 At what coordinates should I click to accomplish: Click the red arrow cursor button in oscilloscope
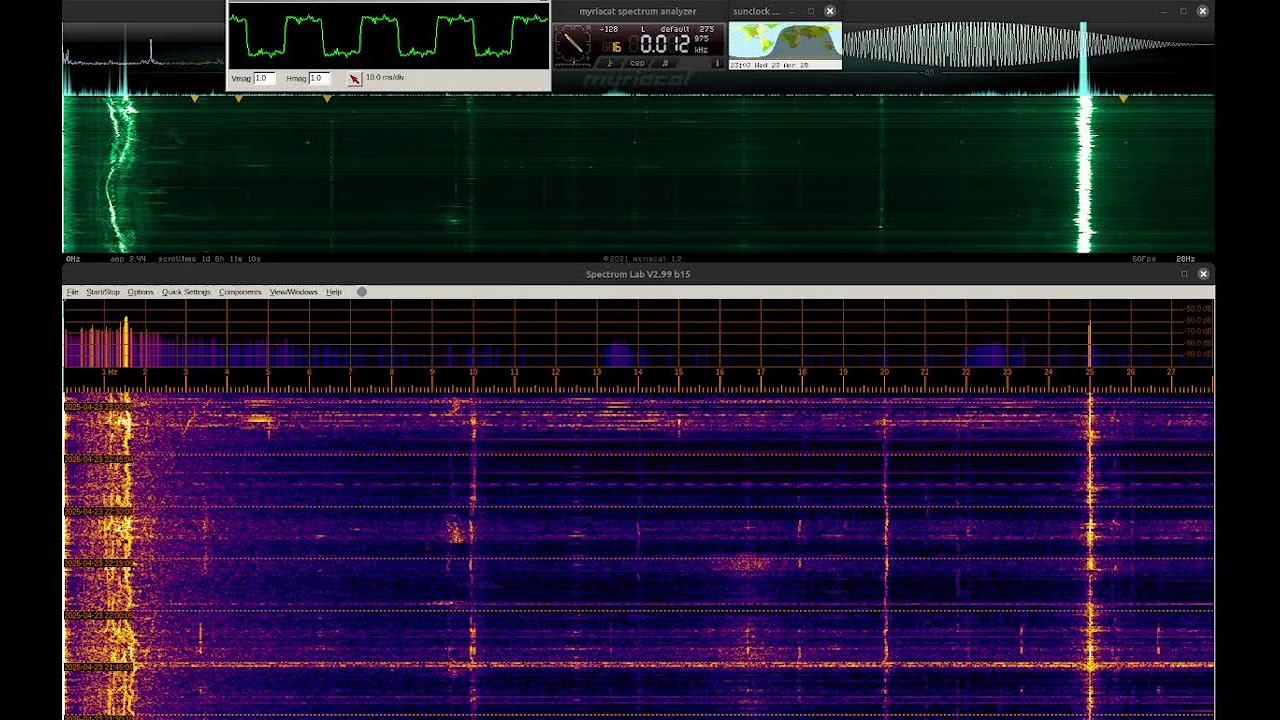pyautogui.click(x=354, y=79)
